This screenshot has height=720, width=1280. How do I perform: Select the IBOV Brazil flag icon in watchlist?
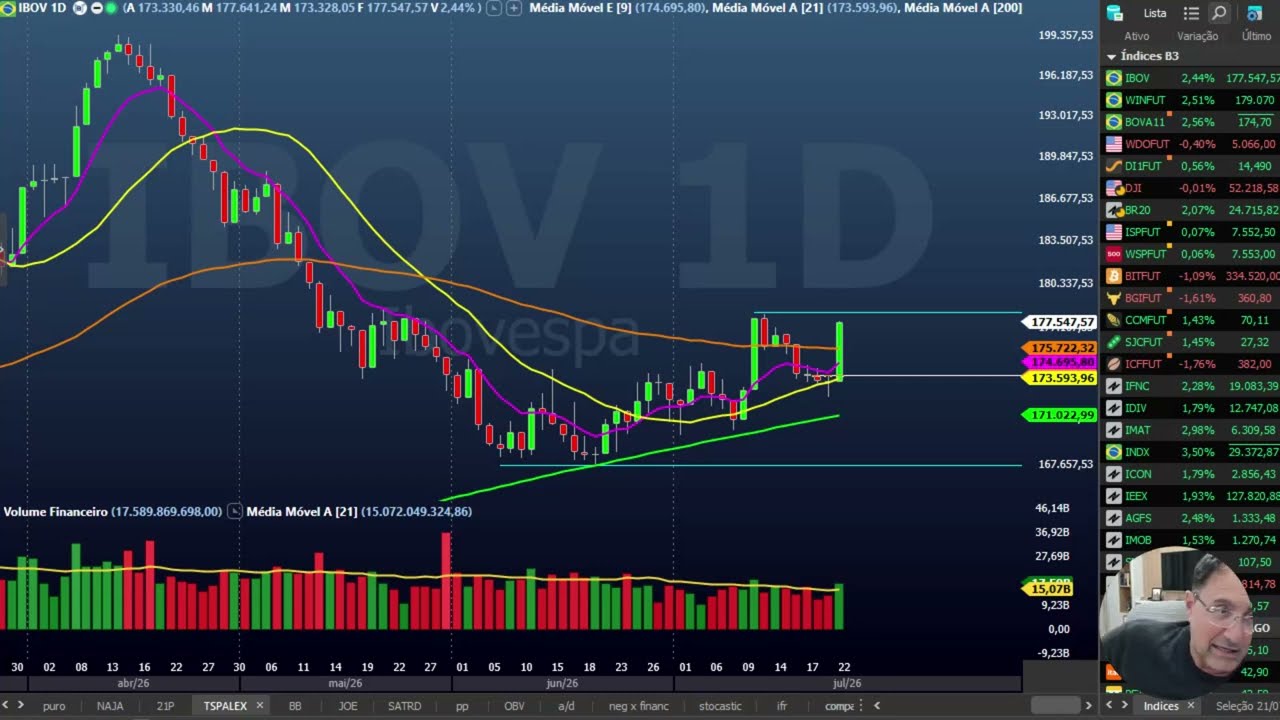coord(1114,78)
